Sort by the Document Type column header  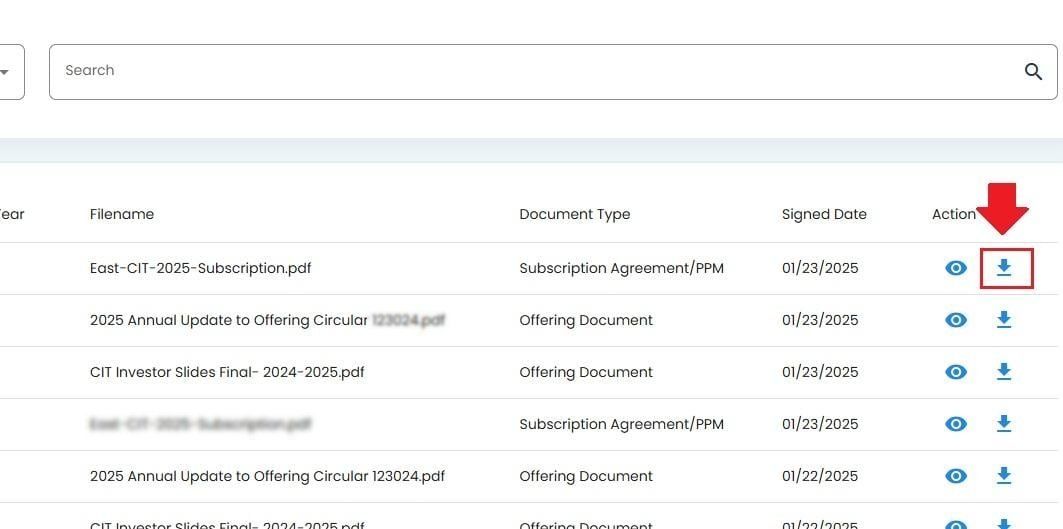pos(574,214)
